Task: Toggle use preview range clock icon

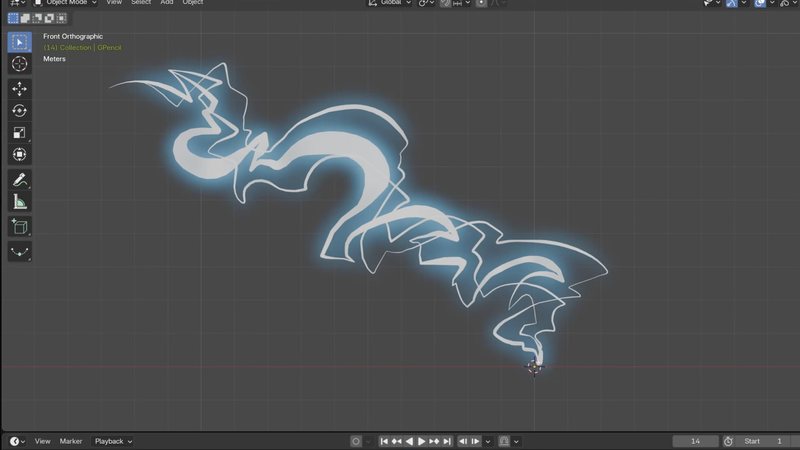Action: (728, 441)
